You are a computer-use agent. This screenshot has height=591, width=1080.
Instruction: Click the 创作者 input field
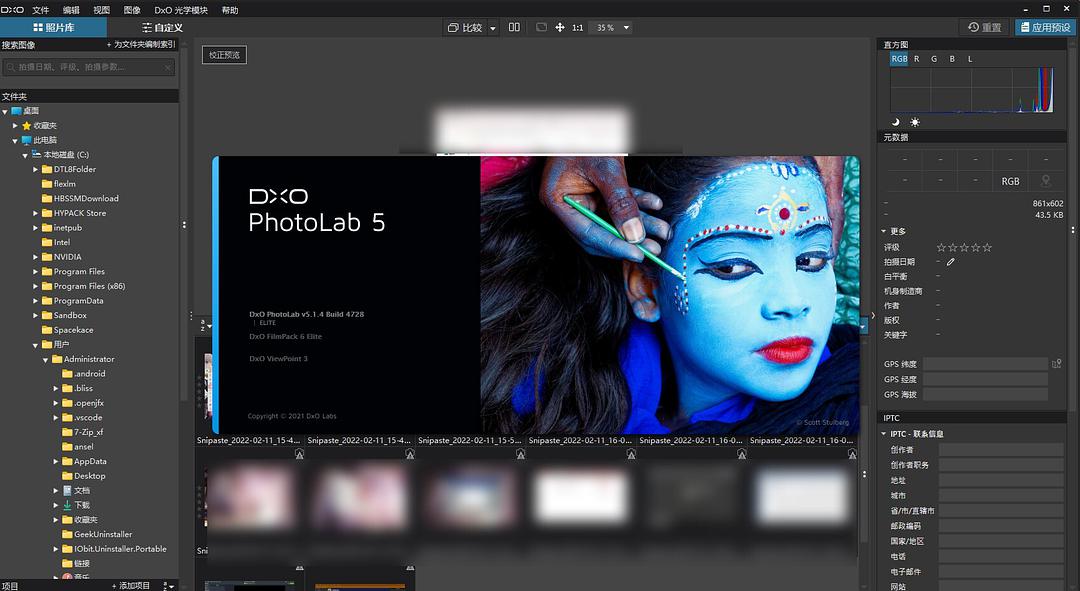[1001, 449]
